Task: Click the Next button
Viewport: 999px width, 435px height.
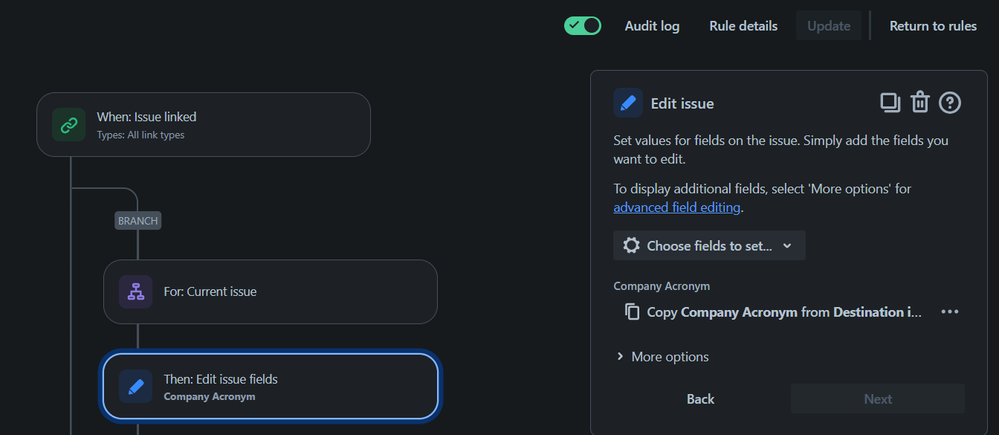Action: coord(878,399)
